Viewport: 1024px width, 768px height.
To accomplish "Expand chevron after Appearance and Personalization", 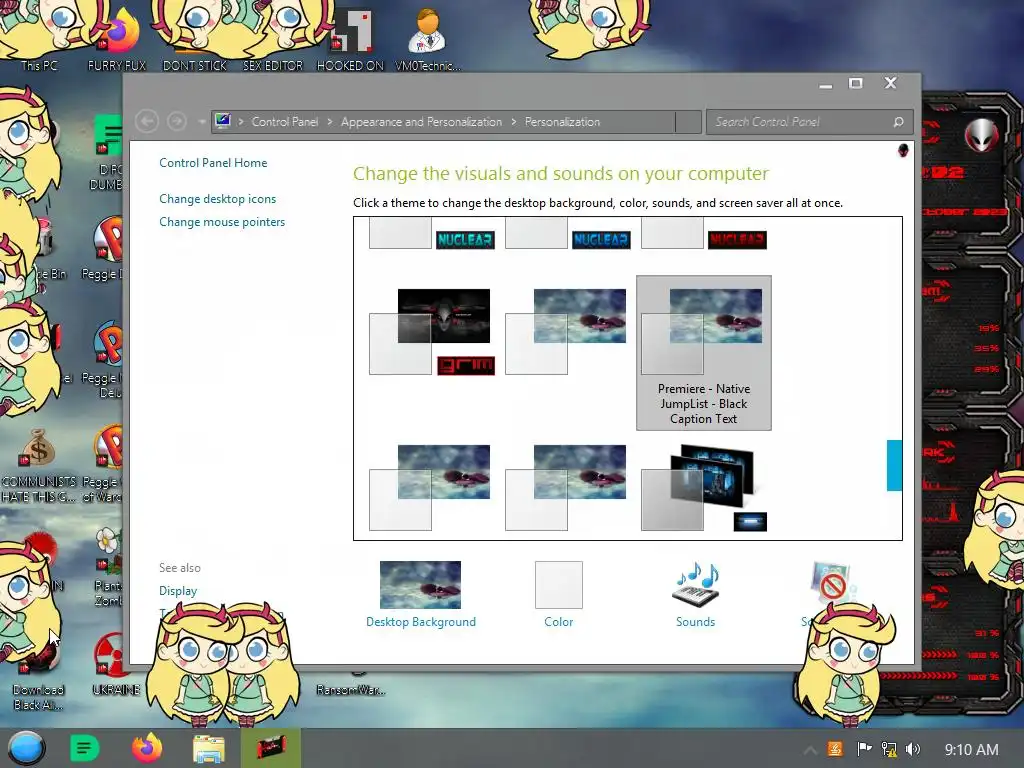I will (x=514, y=121).
